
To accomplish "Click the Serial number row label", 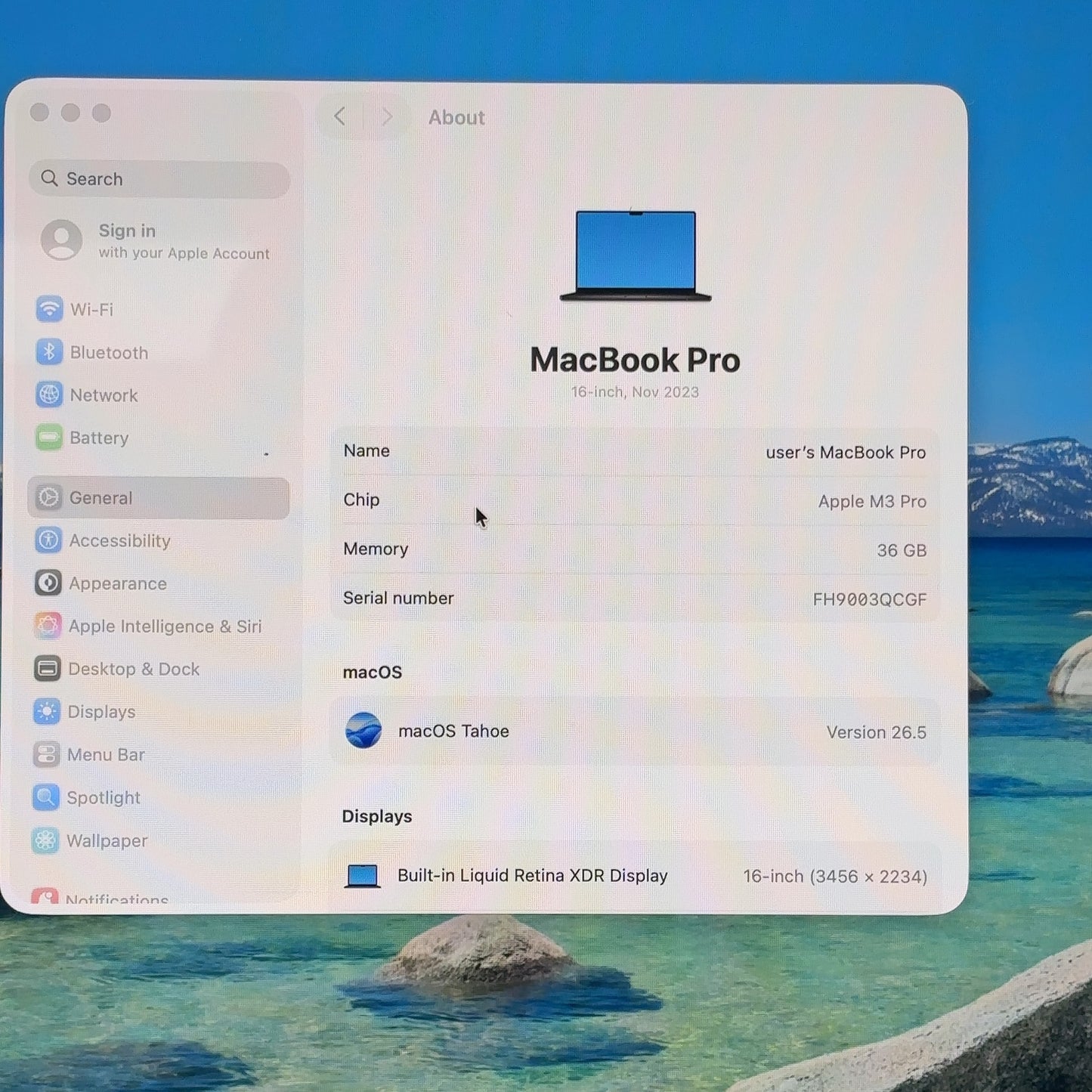I will (x=398, y=598).
